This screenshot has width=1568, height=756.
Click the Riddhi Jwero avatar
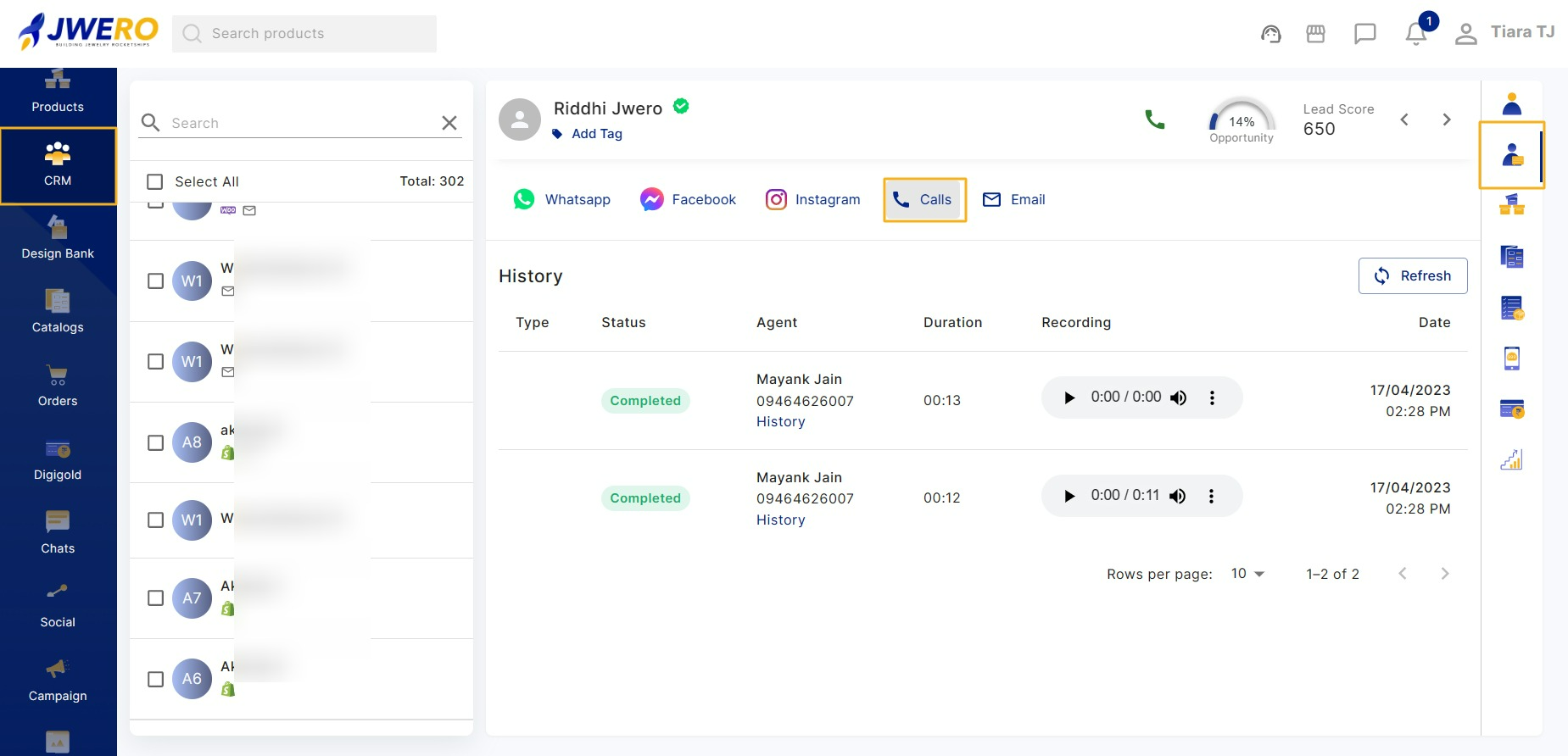[x=520, y=120]
